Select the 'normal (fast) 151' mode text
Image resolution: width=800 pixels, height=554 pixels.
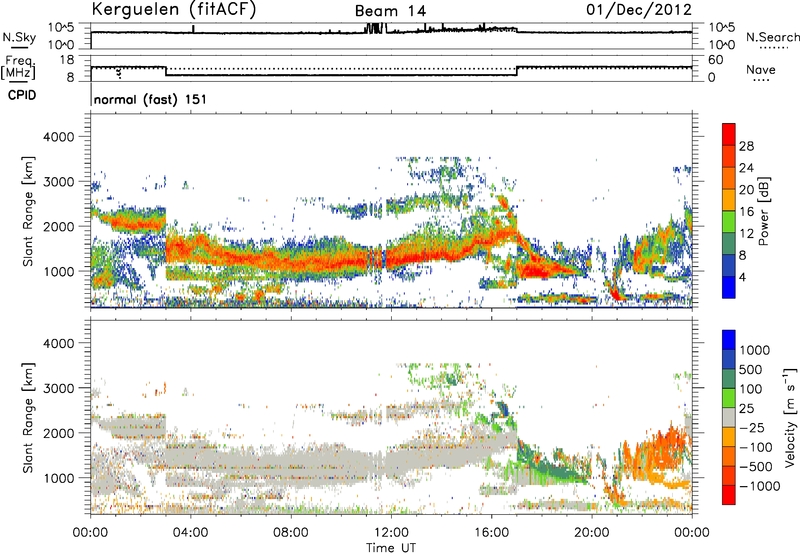(151, 99)
